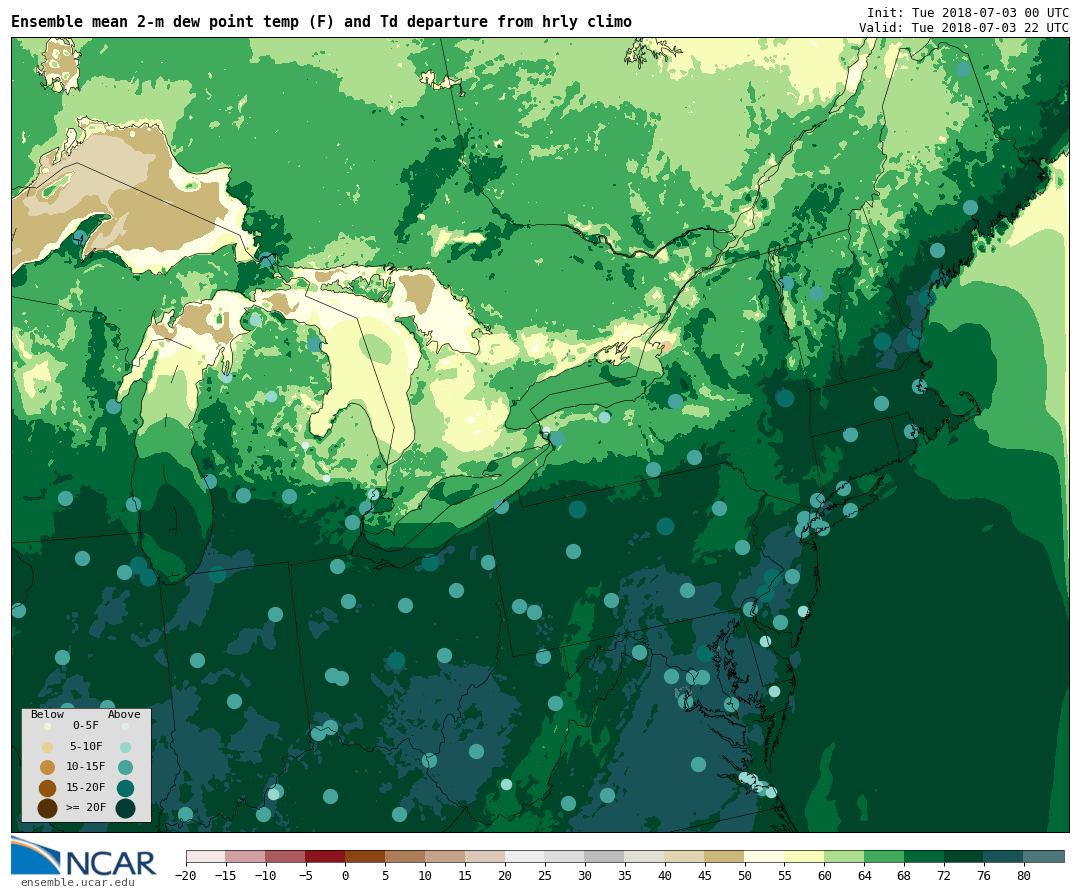The image size is (1080, 895).
Task: Click the dark teal swatch between 76 and 80
Action: click(x=1005, y=856)
